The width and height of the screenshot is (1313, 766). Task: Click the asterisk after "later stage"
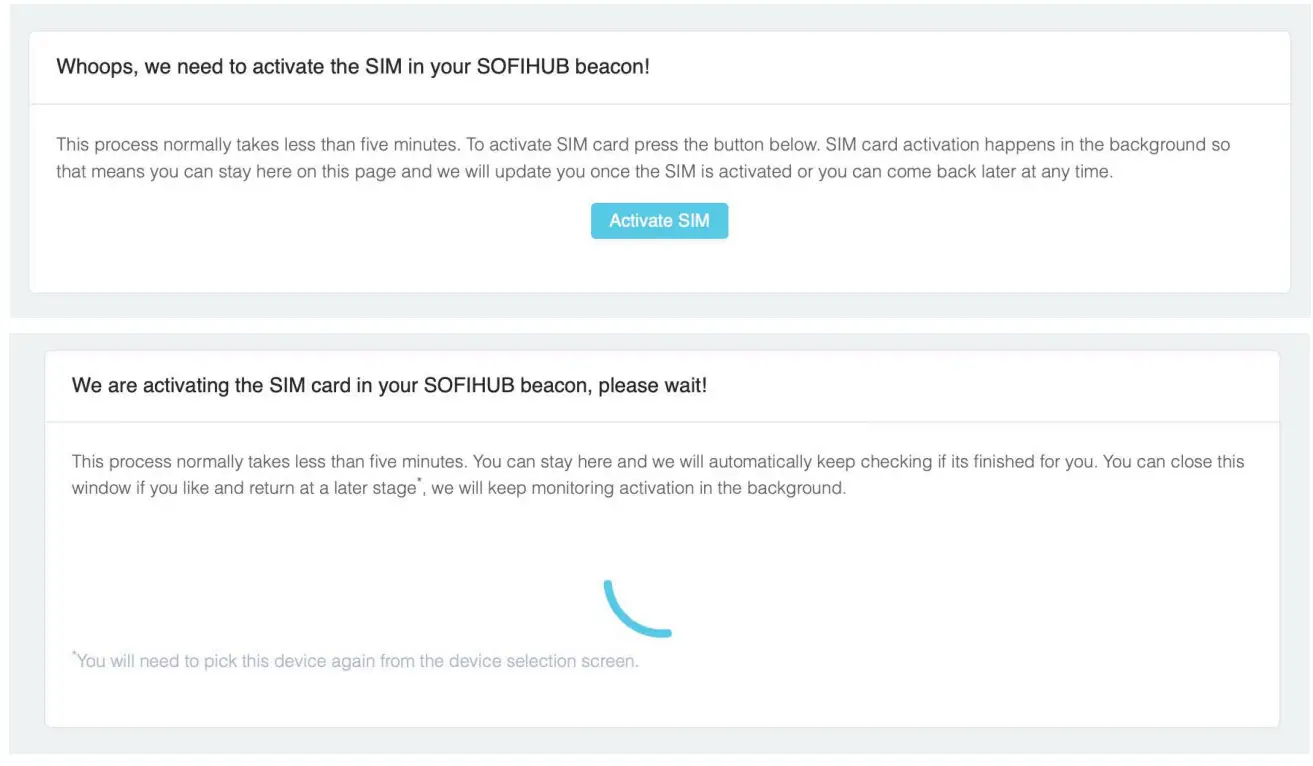click(418, 482)
